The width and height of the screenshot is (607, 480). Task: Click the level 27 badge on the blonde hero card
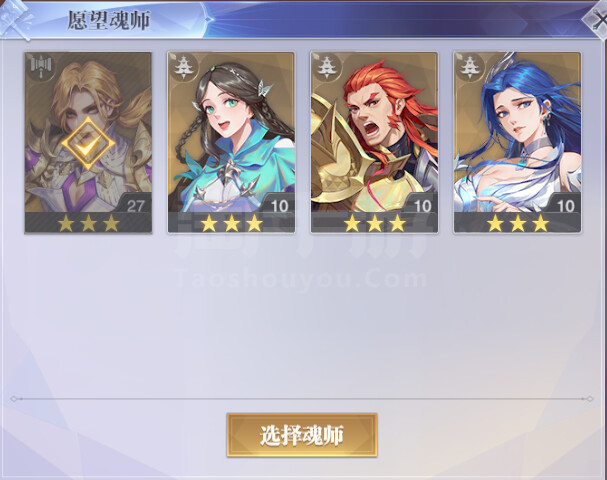click(x=135, y=206)
